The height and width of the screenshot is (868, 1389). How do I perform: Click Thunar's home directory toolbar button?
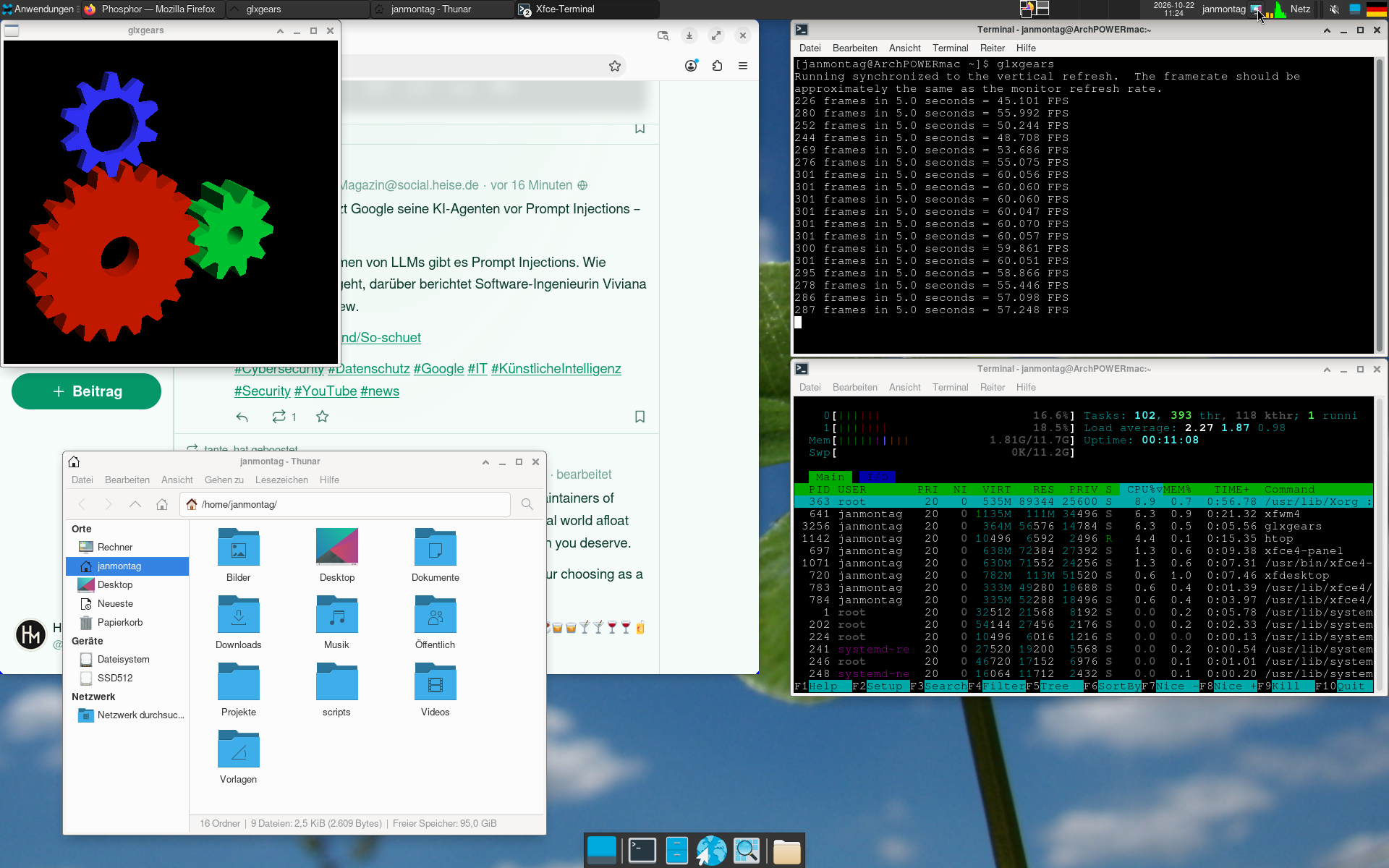pos(162,504)
